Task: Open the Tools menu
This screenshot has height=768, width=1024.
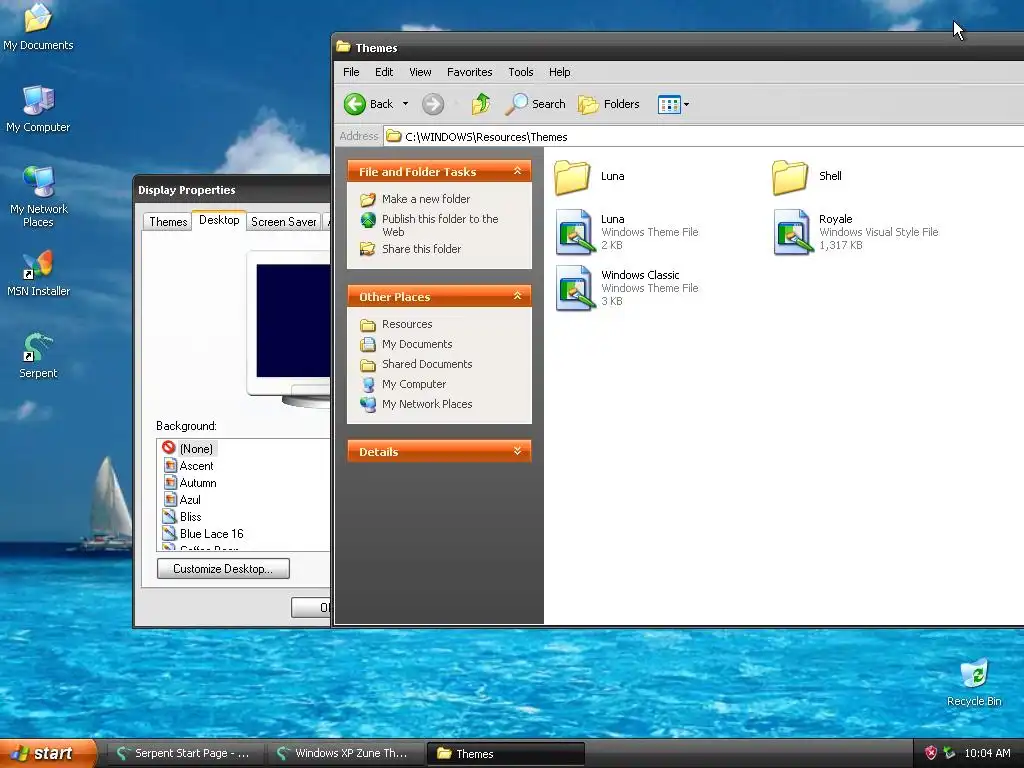Action: click(x=520, y=72)
